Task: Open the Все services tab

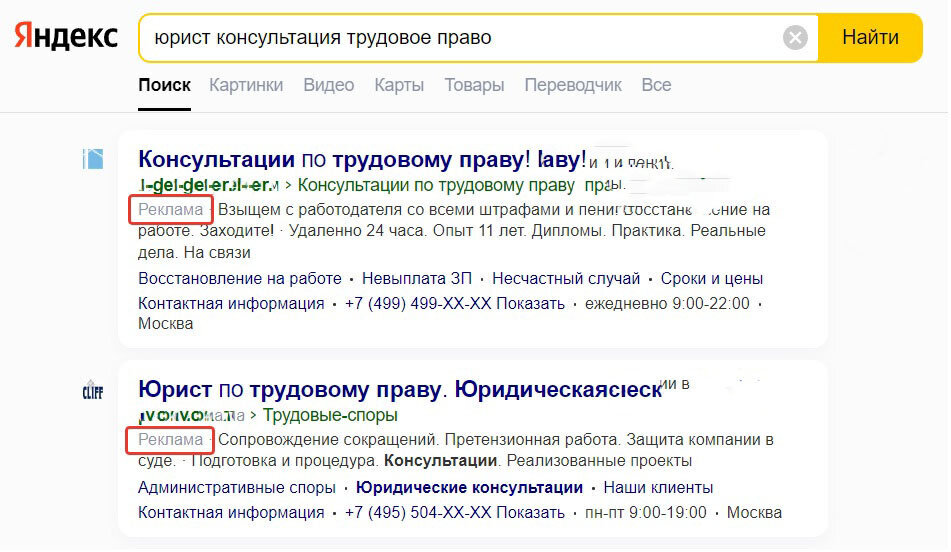Action: click(656, 85)
